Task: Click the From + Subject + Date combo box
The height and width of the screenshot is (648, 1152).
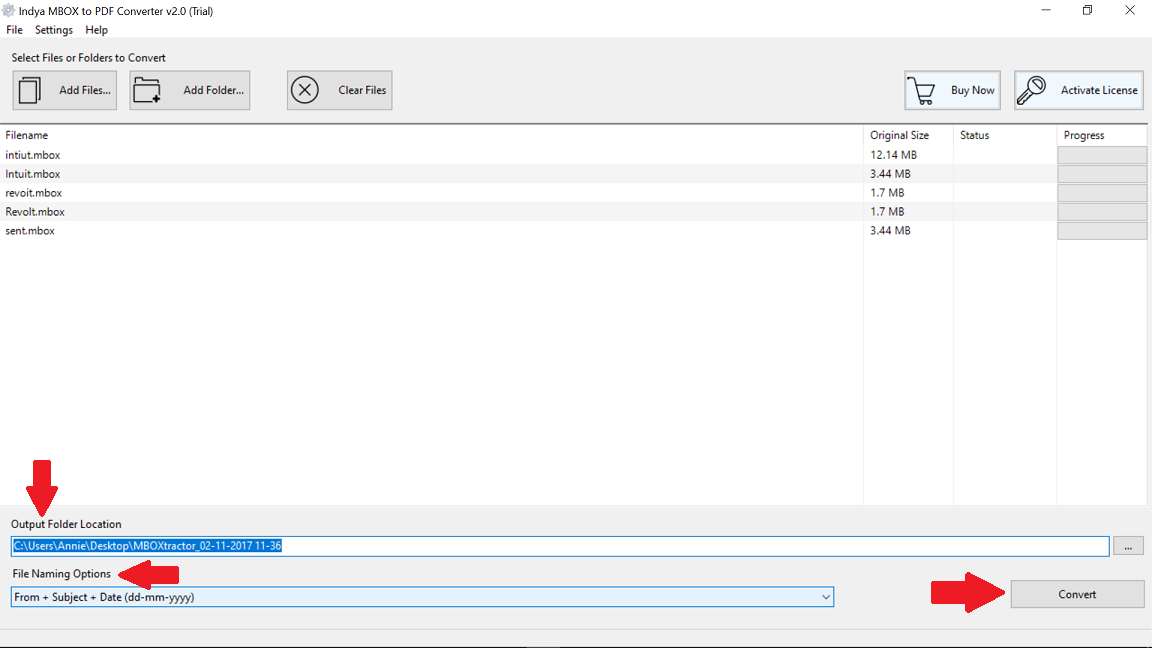Action: pyautogui.click(x=422, y=597)
